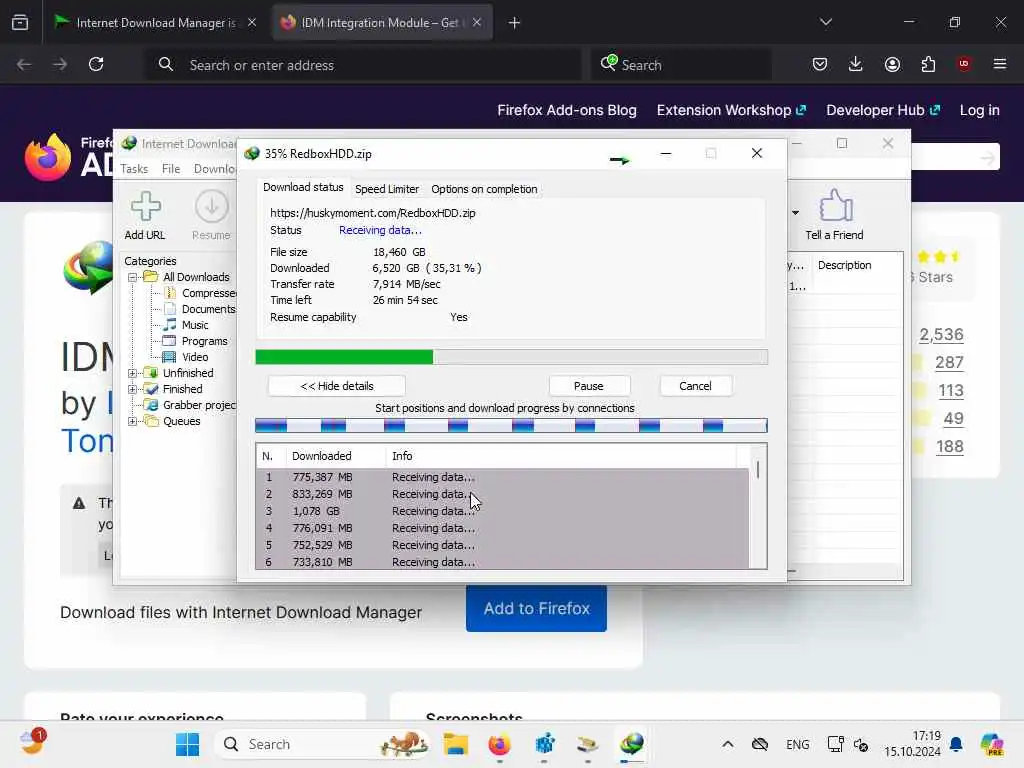Viewport: 1024px width, 768px height.
Task: Select the Download status tab
Action: point(303,187)
